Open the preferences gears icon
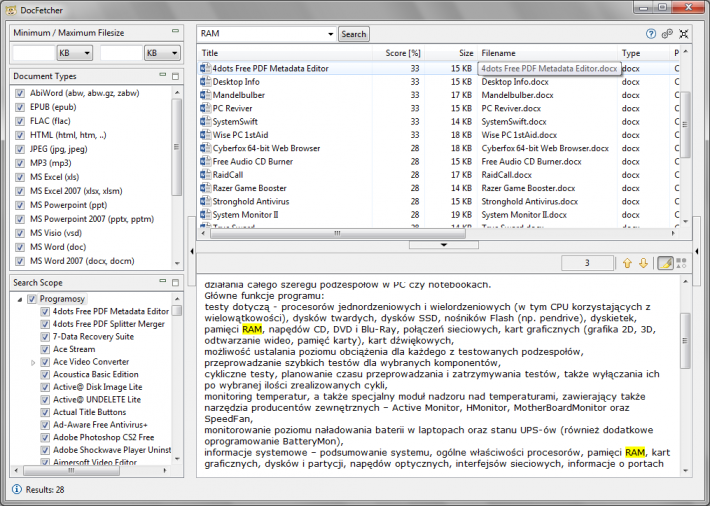The height and width of the screenshot is (506, 710). [667, 34]
